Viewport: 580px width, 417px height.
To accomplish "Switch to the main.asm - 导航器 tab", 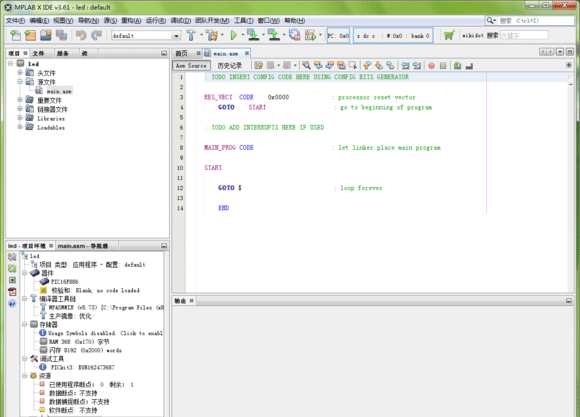I will [83, 246].
